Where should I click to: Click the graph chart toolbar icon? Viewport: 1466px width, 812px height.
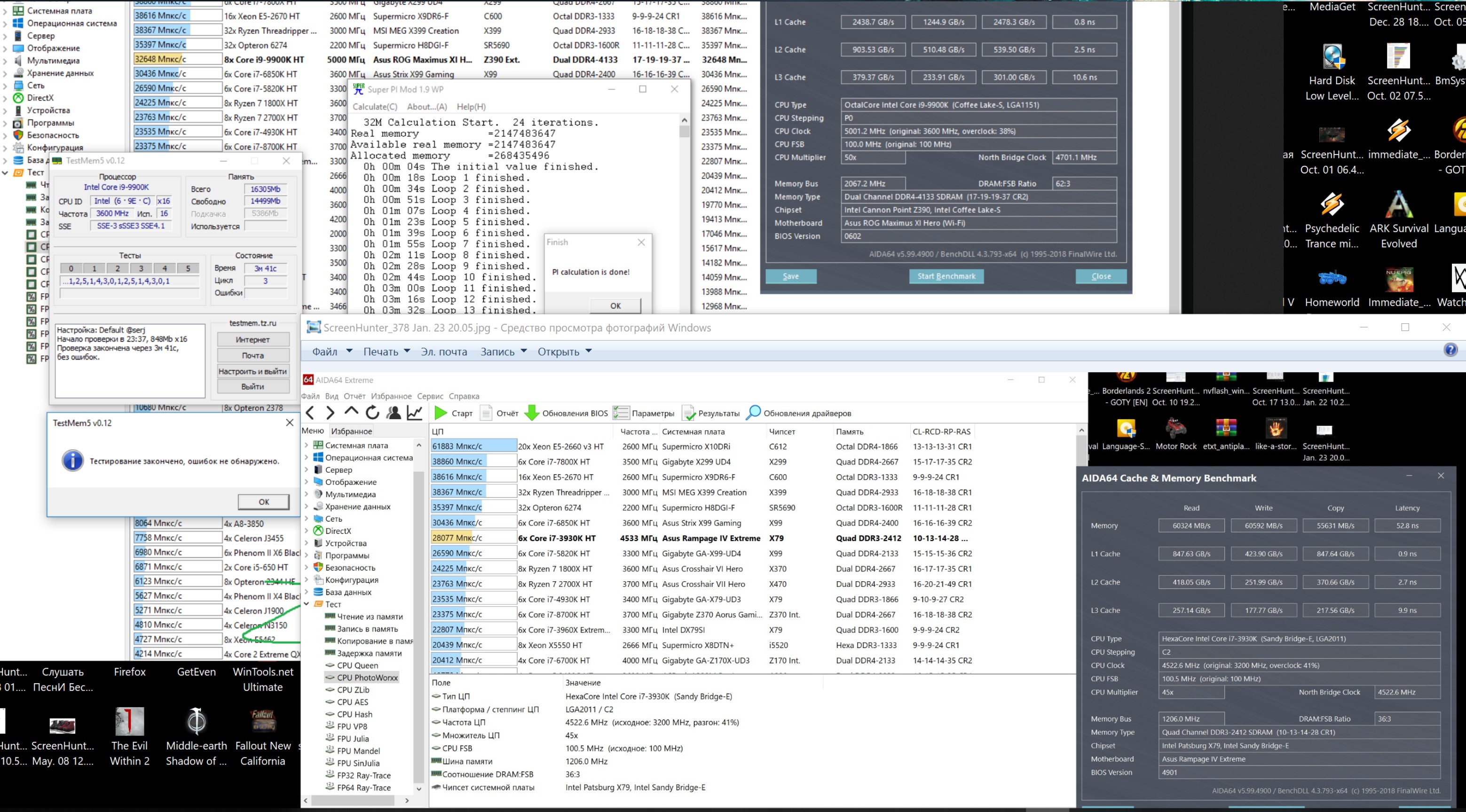pyautogui.click(x=415, y=413)
